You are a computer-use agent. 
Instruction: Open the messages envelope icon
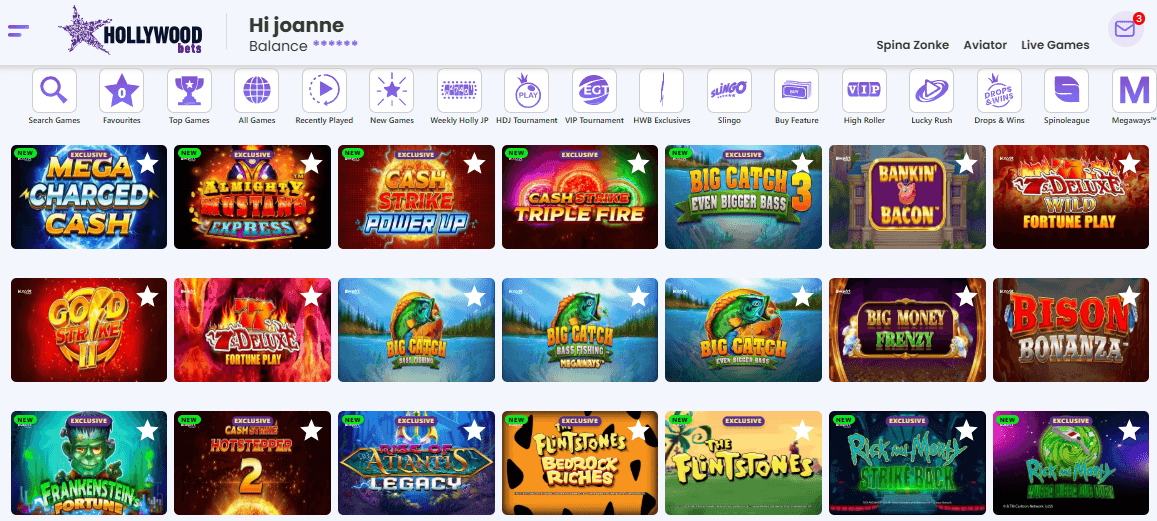click(x=1125, y=29)
